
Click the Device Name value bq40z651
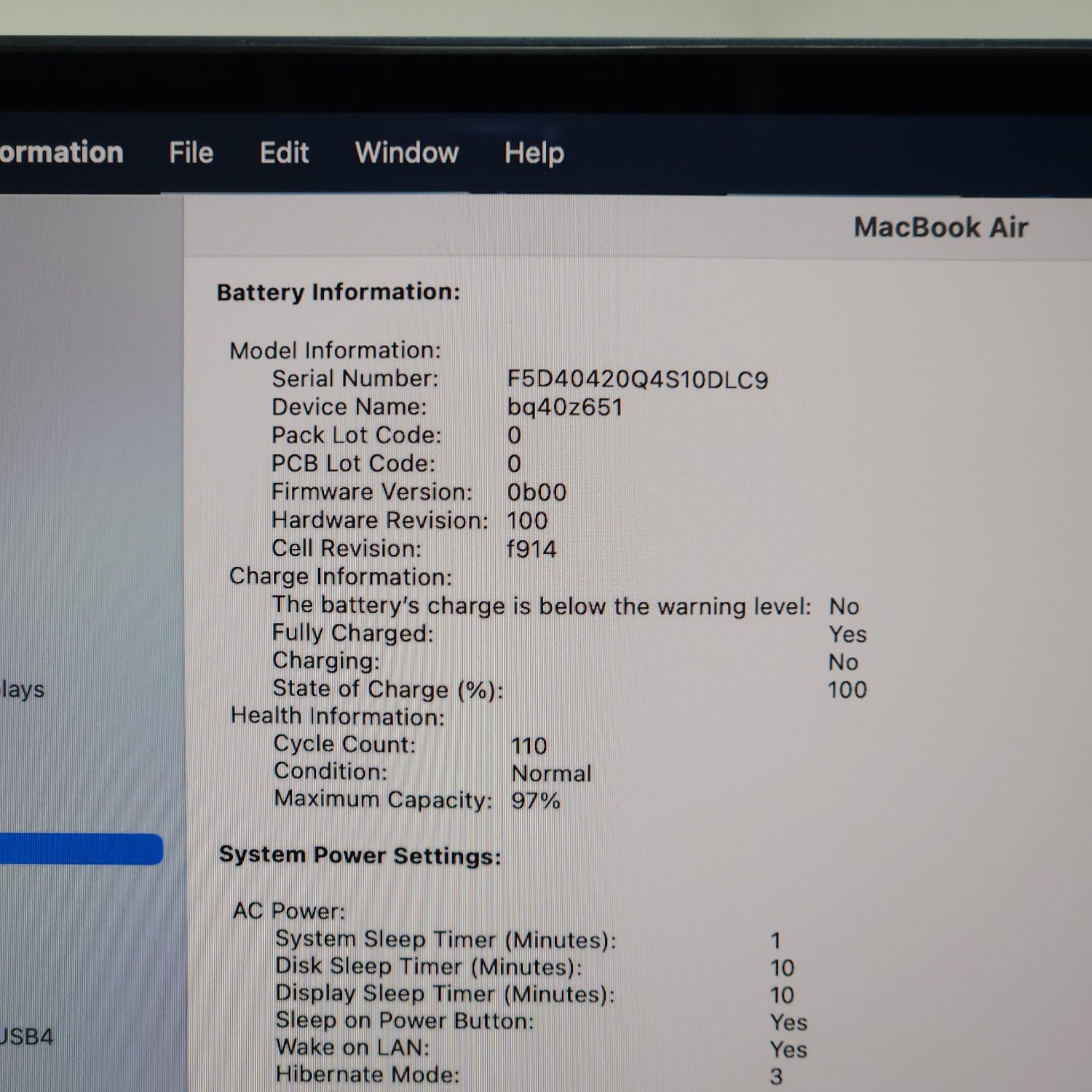pyautogui.click(x=565, y=407)
